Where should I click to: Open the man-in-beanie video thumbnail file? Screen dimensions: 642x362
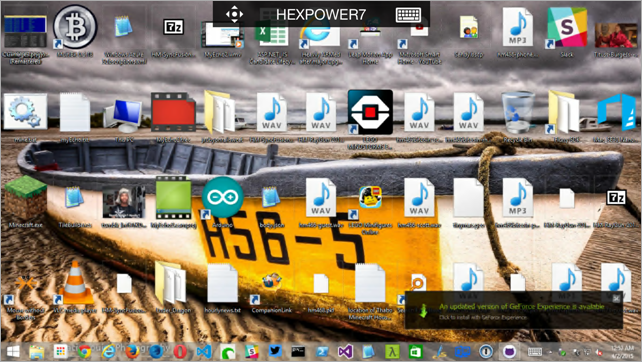[124, 201]
